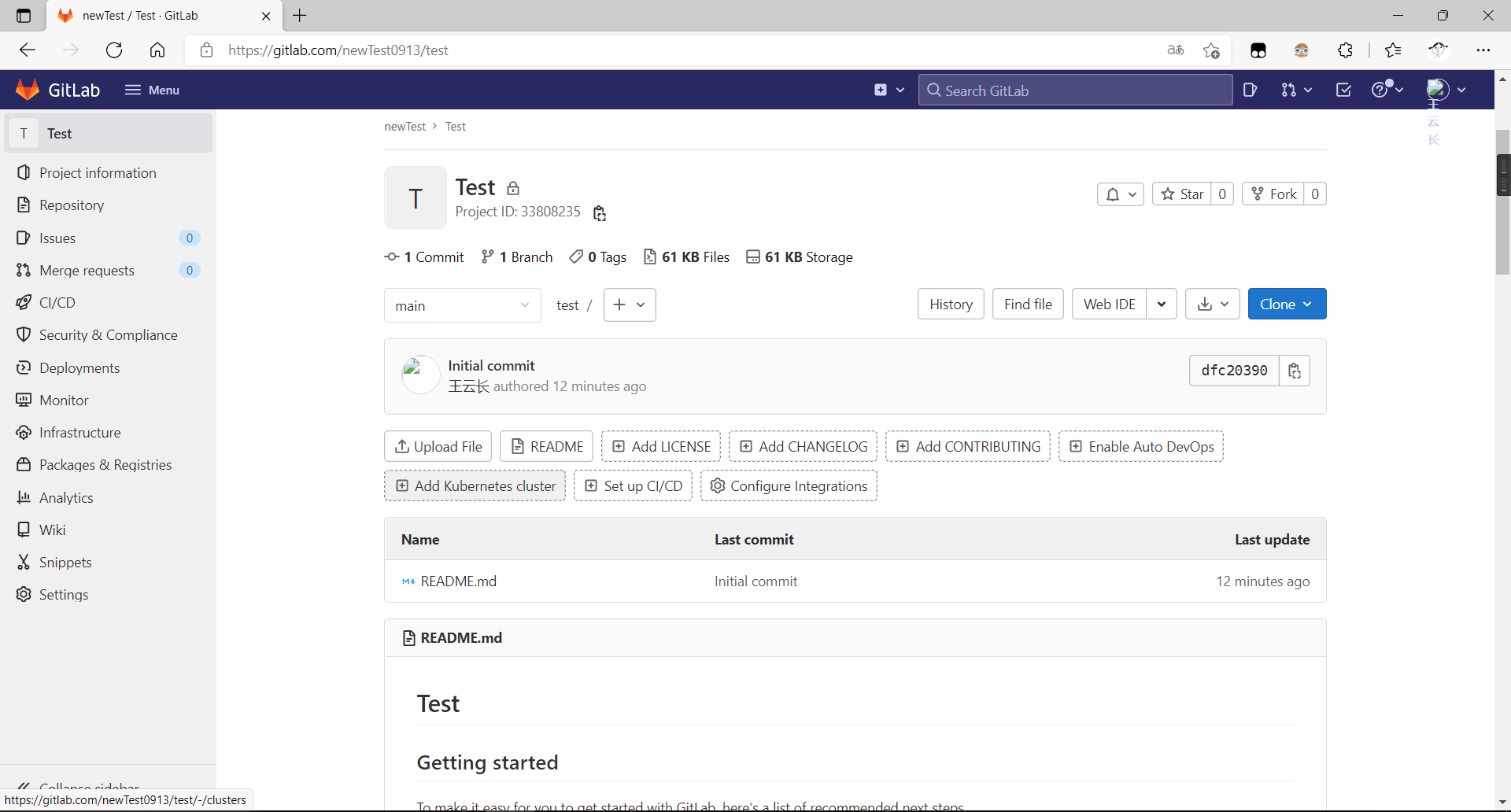This screenshot has height=812, width=1511.
Task: Click the Analytics sidebar icon
Action: coord(24,497)
